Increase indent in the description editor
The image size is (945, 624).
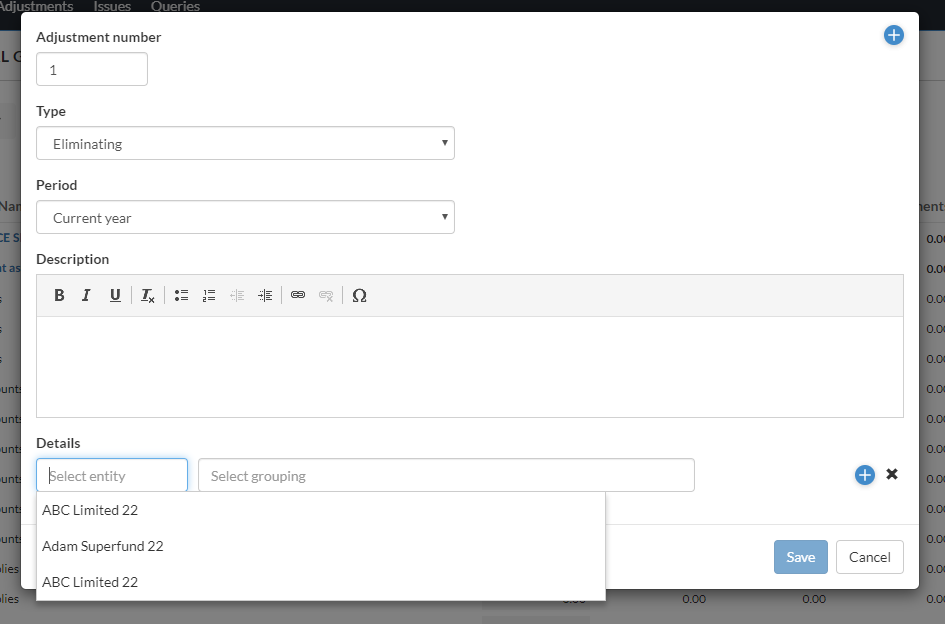[265, 295]
